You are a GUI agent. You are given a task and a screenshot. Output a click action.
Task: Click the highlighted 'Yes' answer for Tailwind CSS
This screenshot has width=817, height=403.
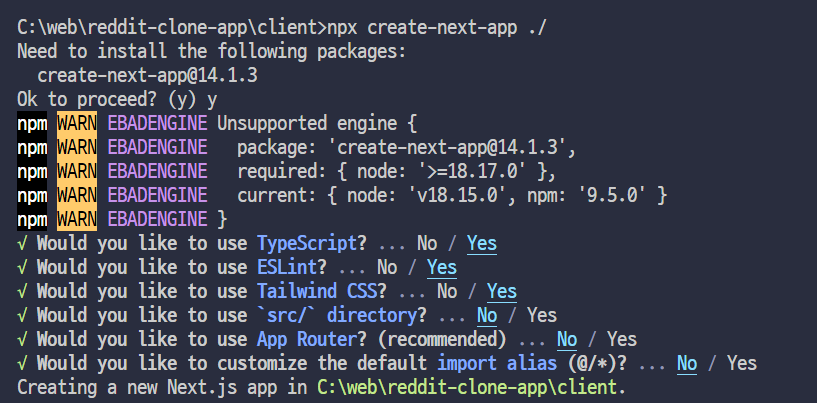click(x=502, y=291)
